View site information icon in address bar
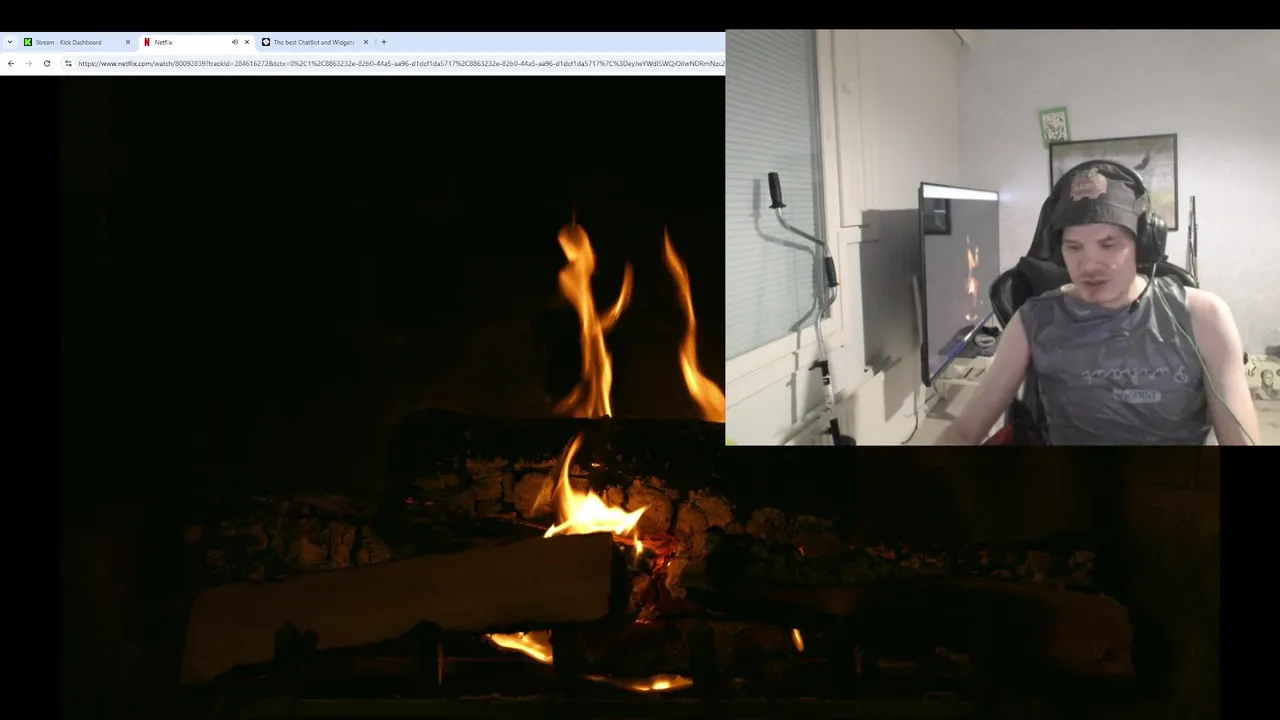The width and height of the screenshot is (1280, 720). click(68, 63)
